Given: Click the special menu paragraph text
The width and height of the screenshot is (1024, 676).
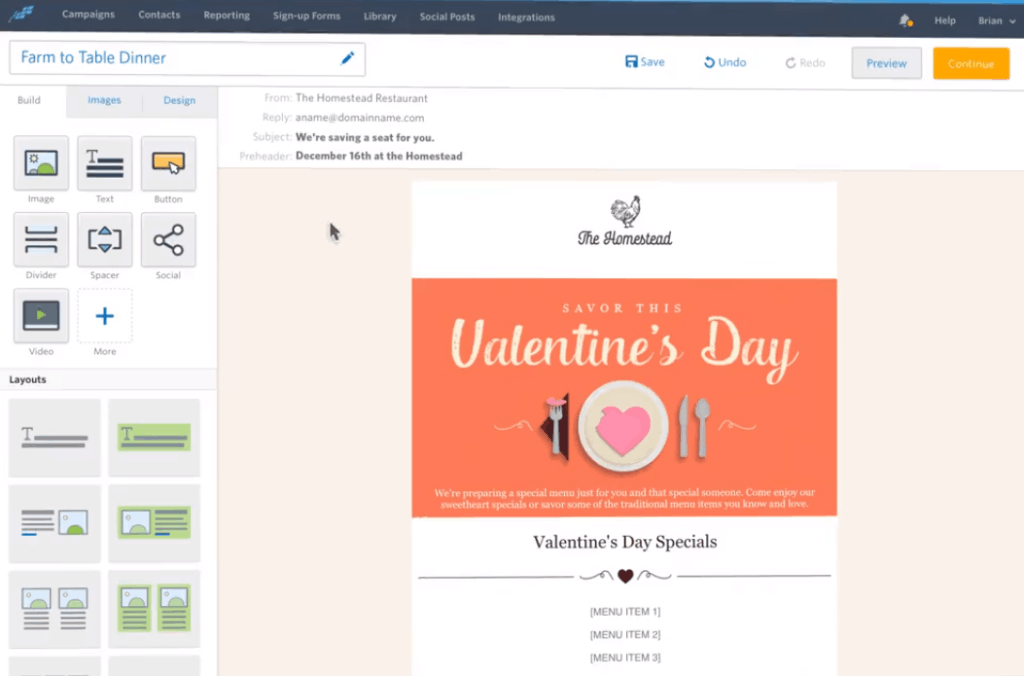Looking at the screenshot, I should click(624, 498).
